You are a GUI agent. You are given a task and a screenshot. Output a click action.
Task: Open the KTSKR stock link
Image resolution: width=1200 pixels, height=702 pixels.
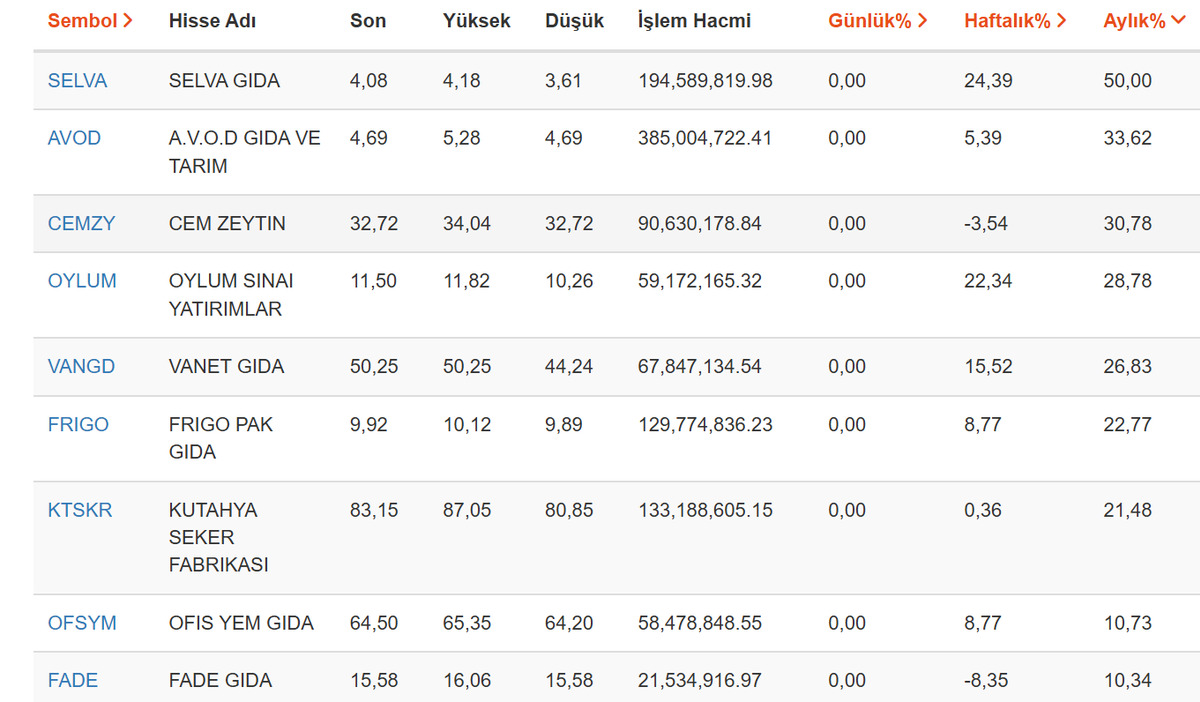click(x=80, y=510)
